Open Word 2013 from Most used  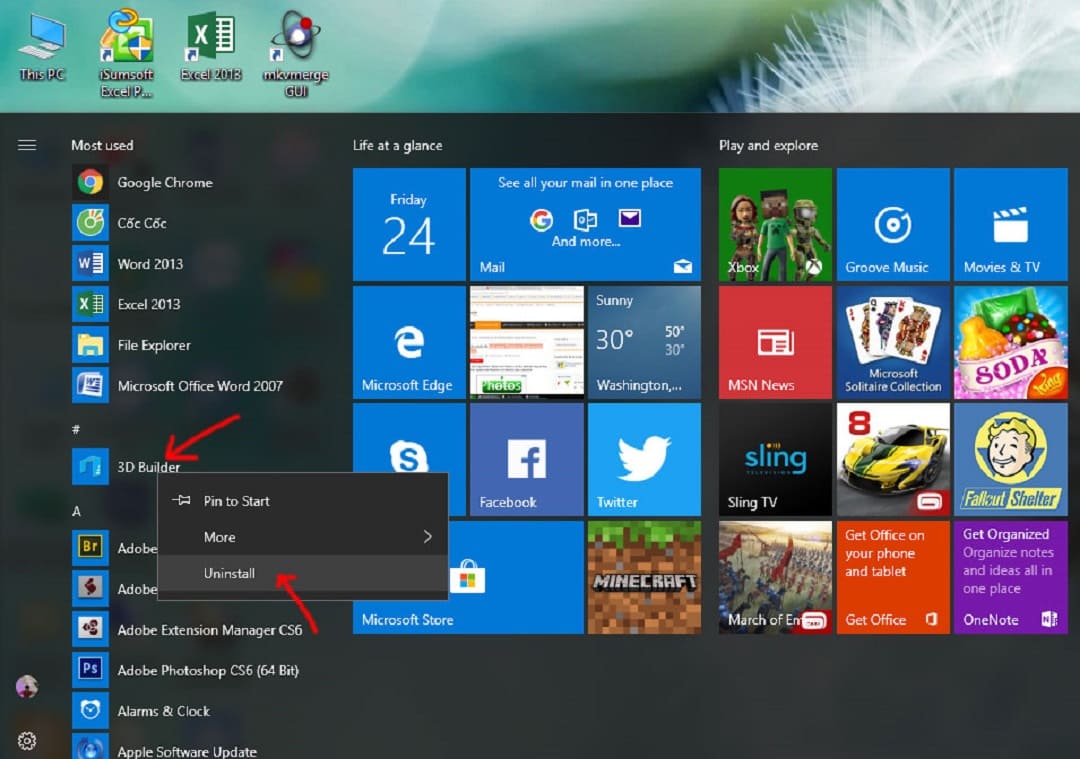pyautogui.click(x=149, y=264)
